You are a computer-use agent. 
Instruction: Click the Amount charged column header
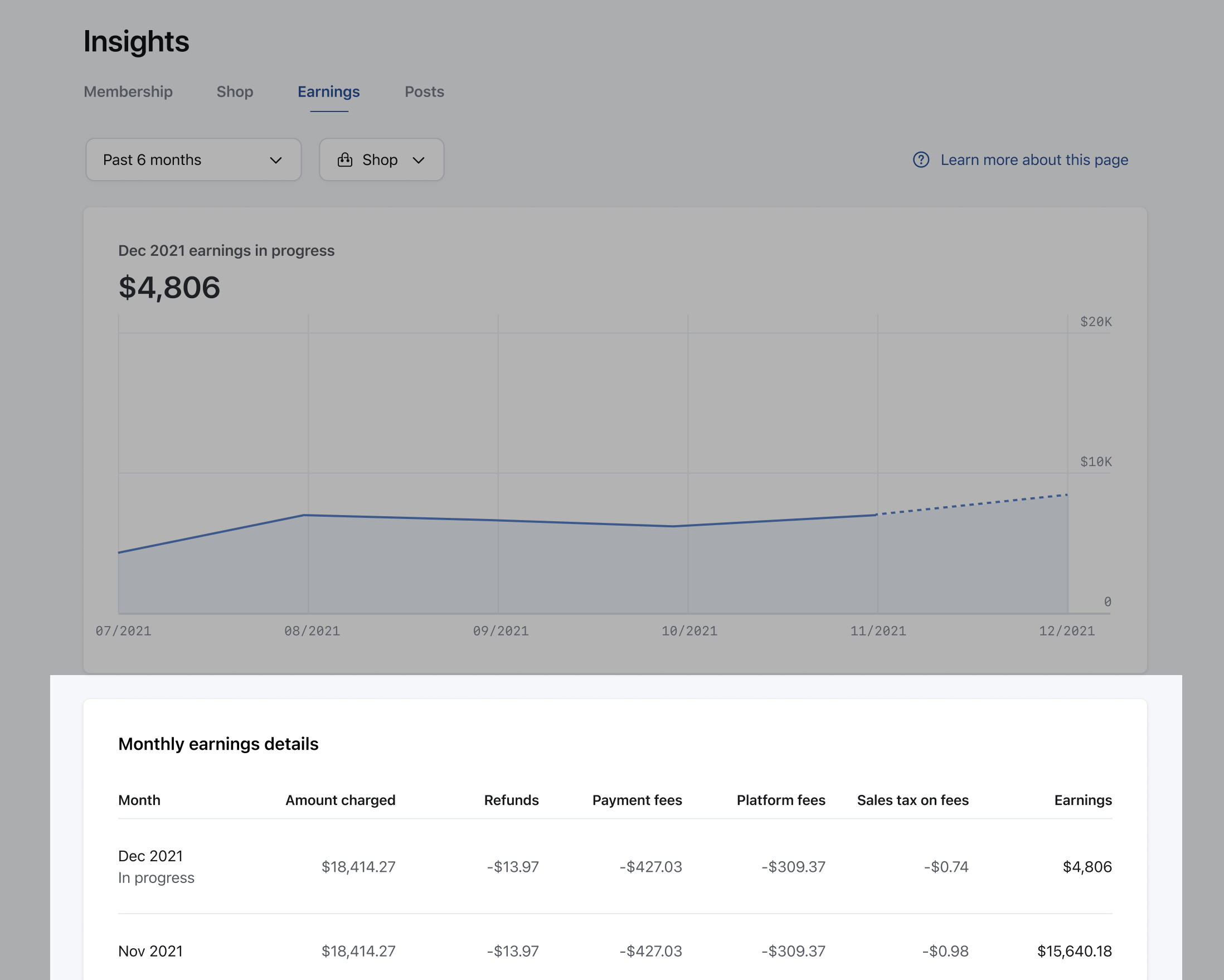coord(340,800)
